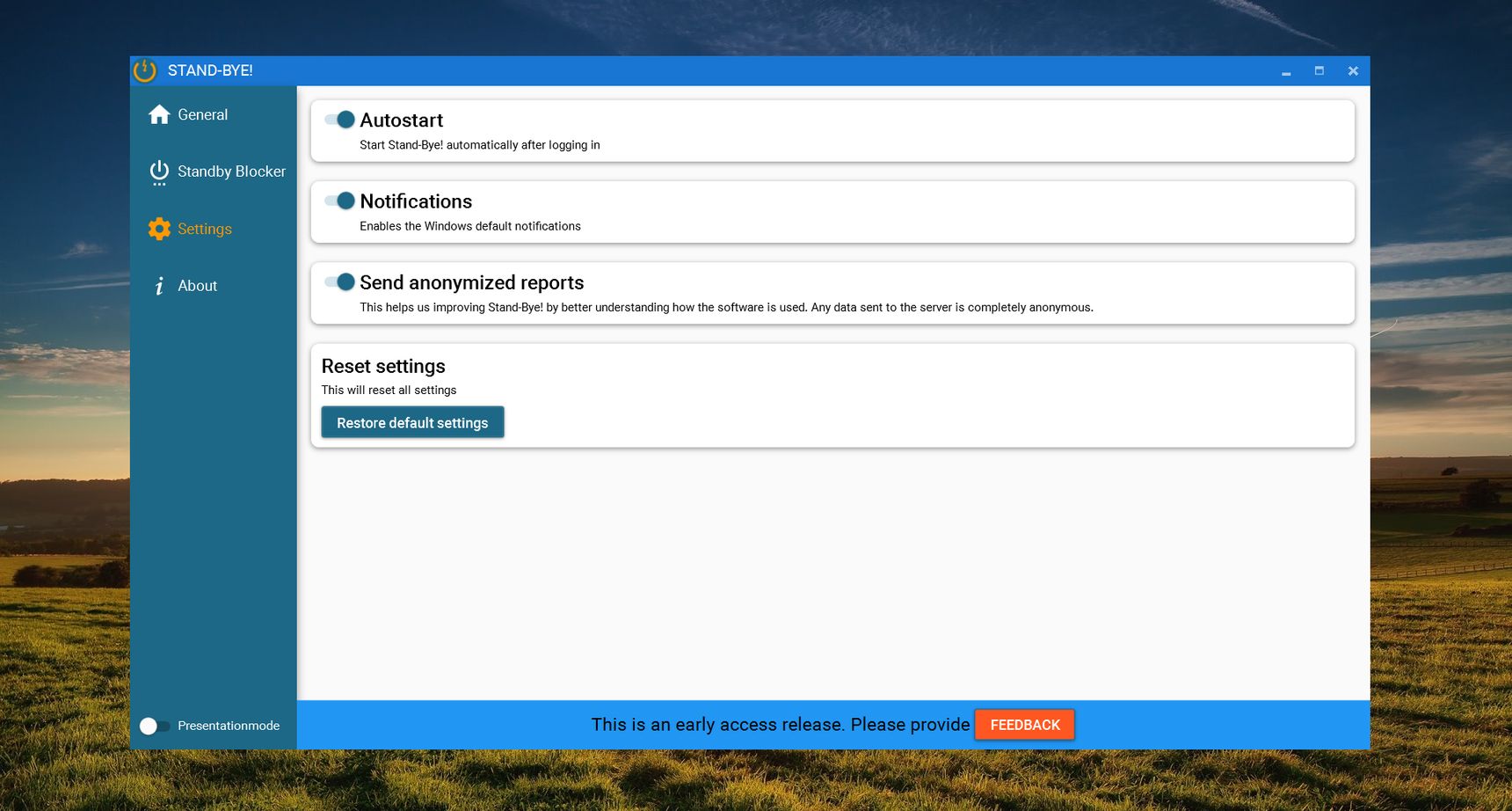
Task: Click the early access release message
Action: click(781, 725)
